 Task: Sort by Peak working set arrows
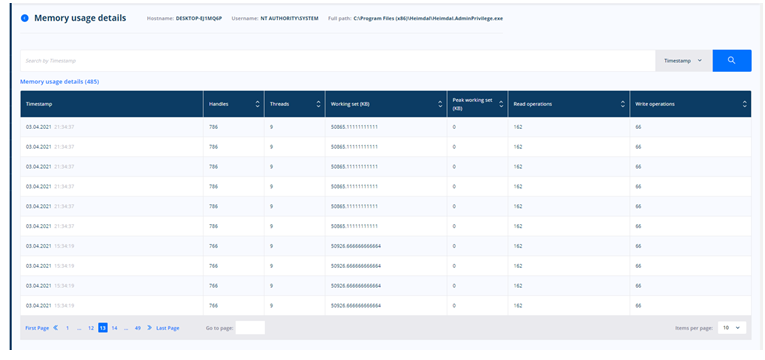[x=501, y=104]
